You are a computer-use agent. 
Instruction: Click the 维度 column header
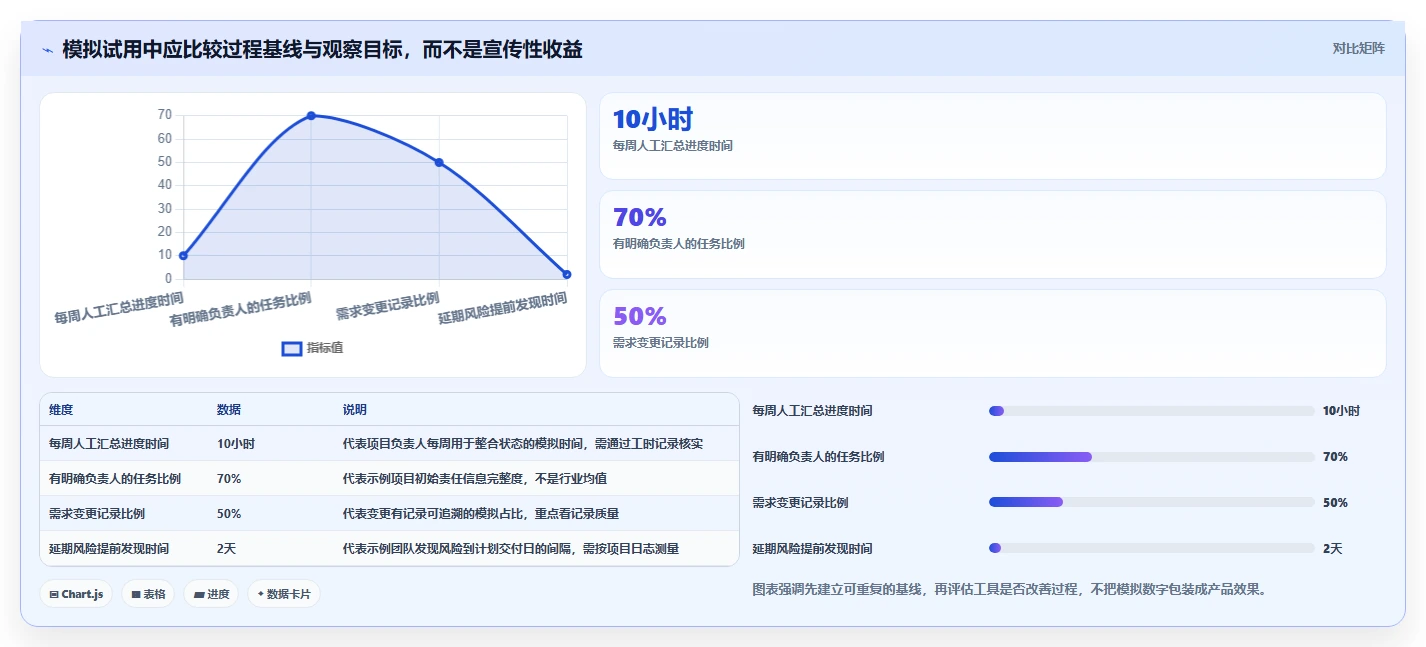[x=61, y=410]
